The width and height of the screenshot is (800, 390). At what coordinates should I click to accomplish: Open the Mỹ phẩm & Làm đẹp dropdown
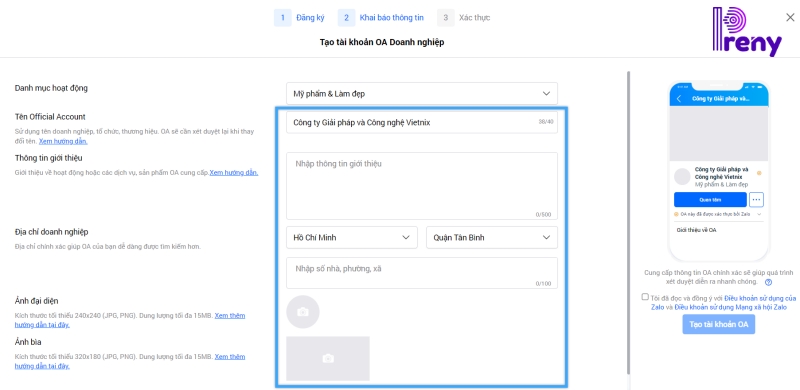click(x=421, y=94)
